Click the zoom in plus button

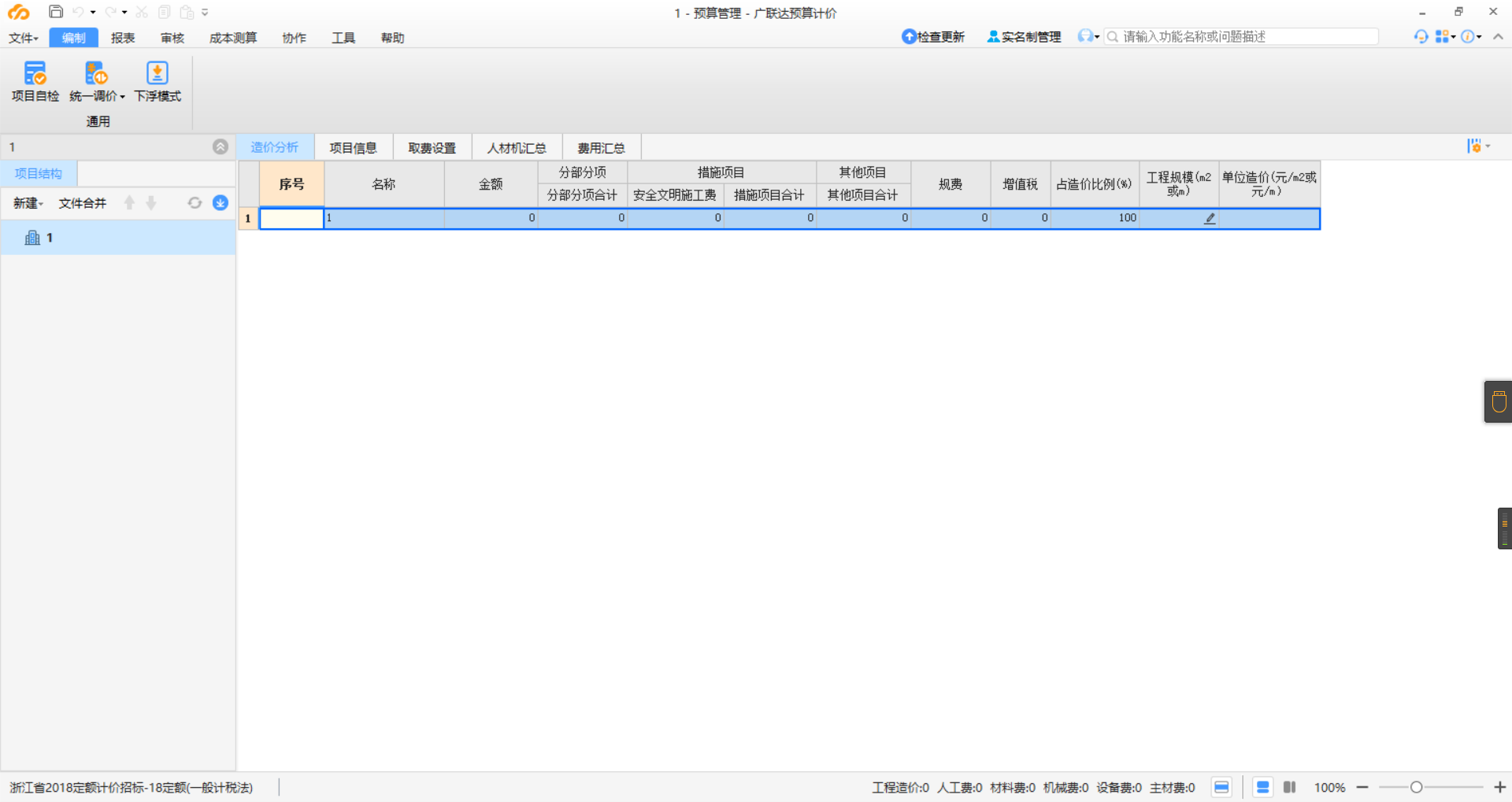coord(1499,787)
